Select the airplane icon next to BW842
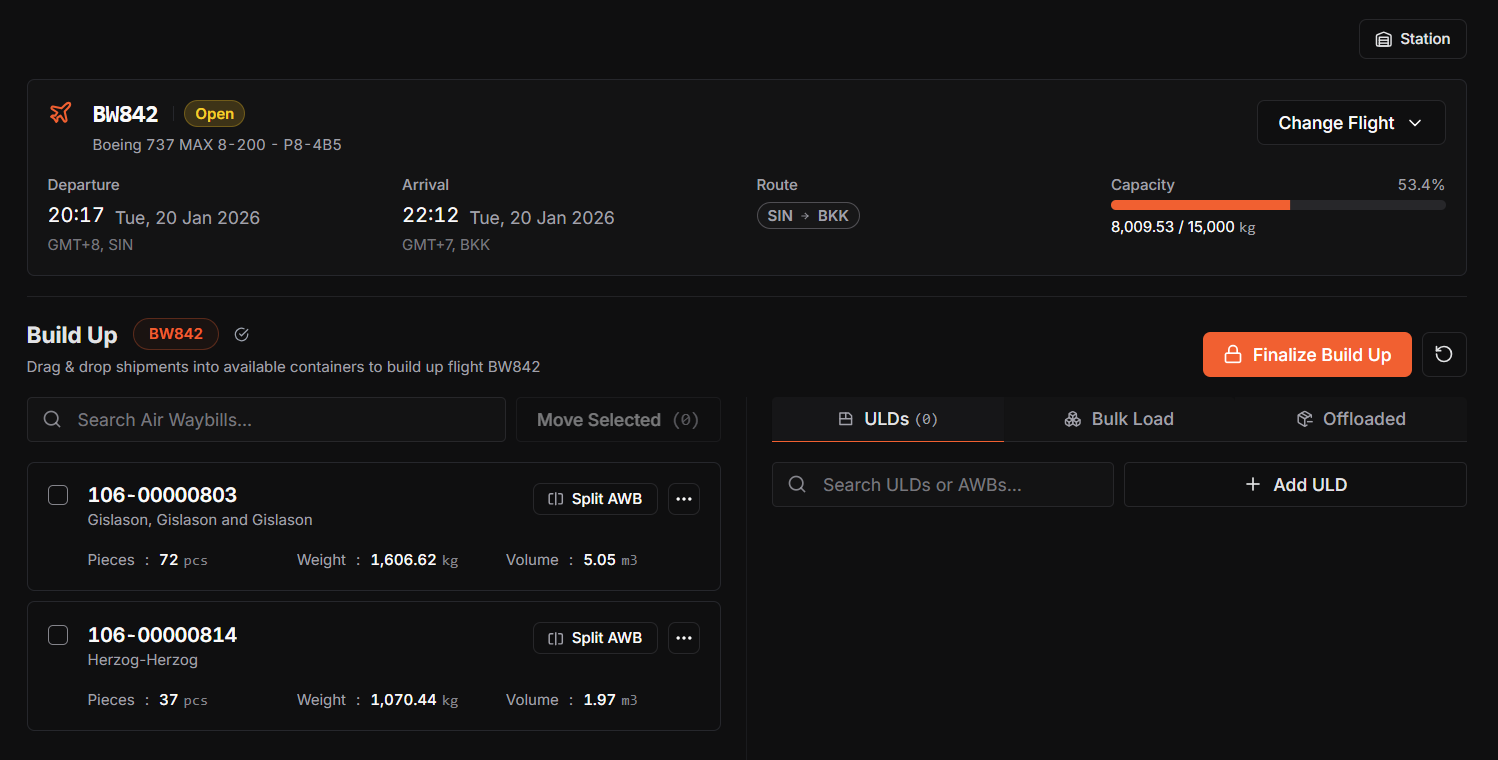 tap(59, 112)
